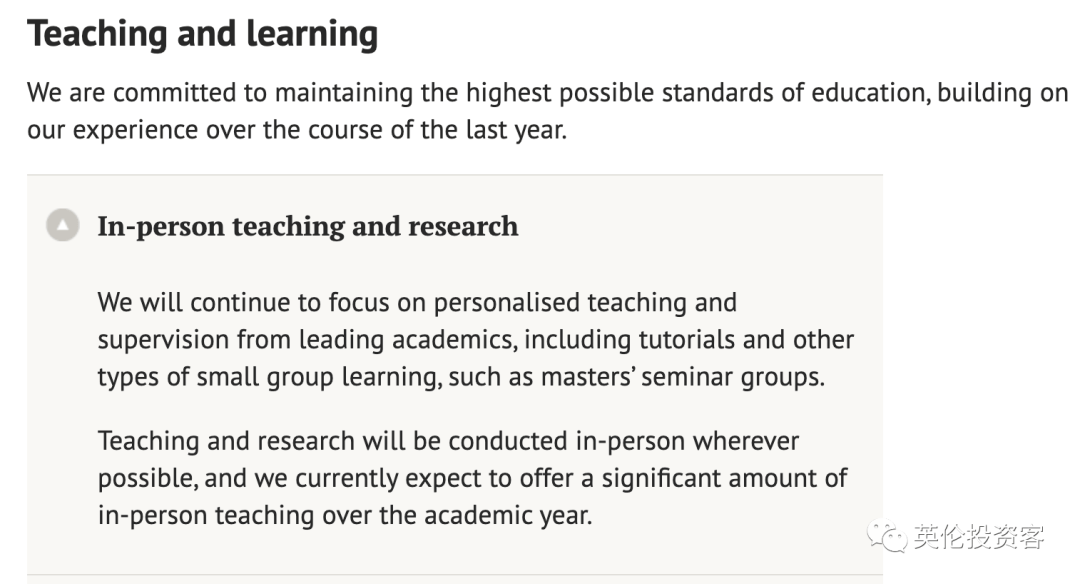Click the WeChat logo in the watermark
This screenshot has width=1080, height=584.
[x=887, y=536]
